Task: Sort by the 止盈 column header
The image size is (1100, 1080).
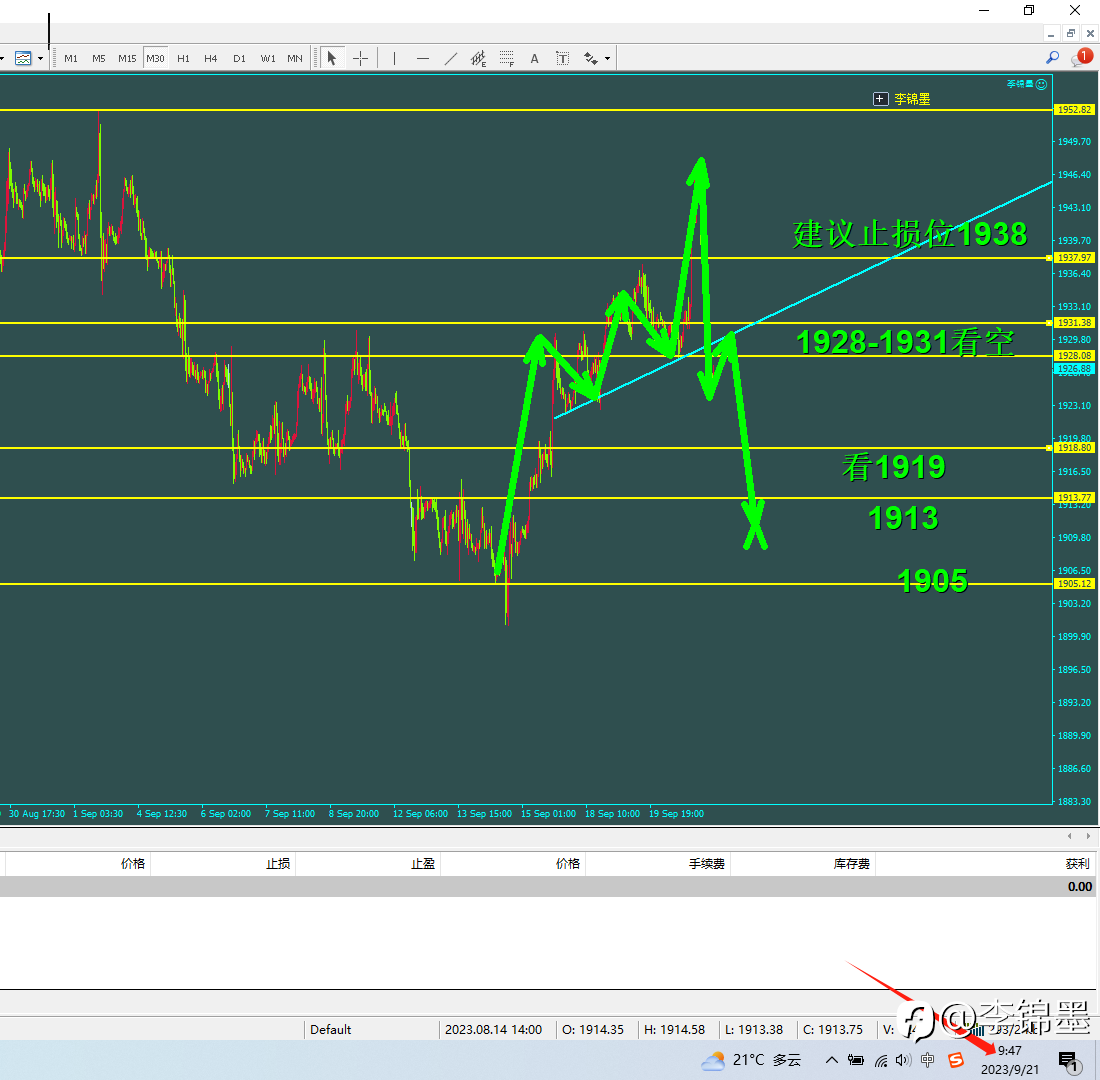Action: [x=423, y=864]
